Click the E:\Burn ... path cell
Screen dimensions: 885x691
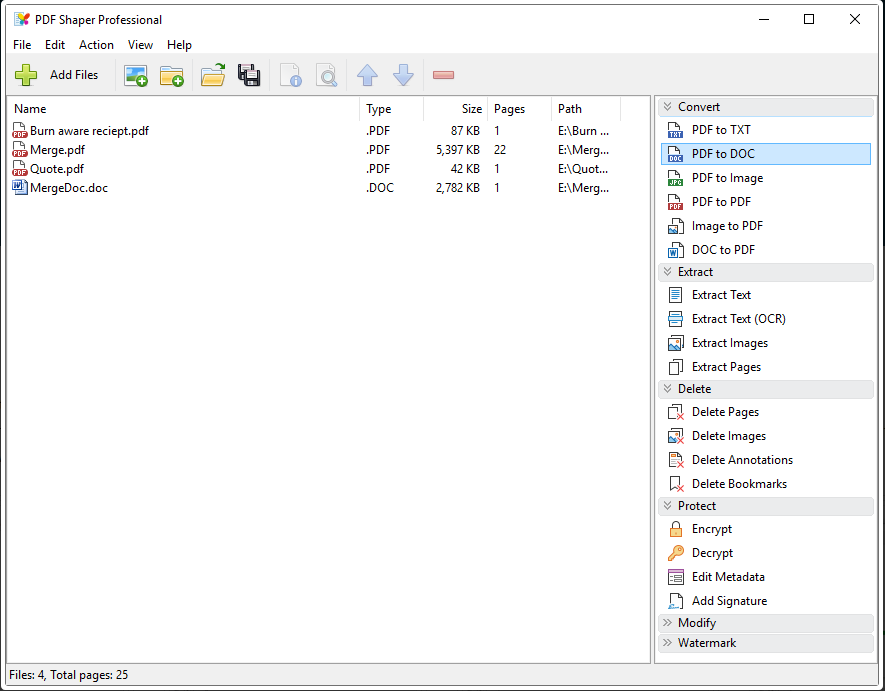tap(584, 131)
